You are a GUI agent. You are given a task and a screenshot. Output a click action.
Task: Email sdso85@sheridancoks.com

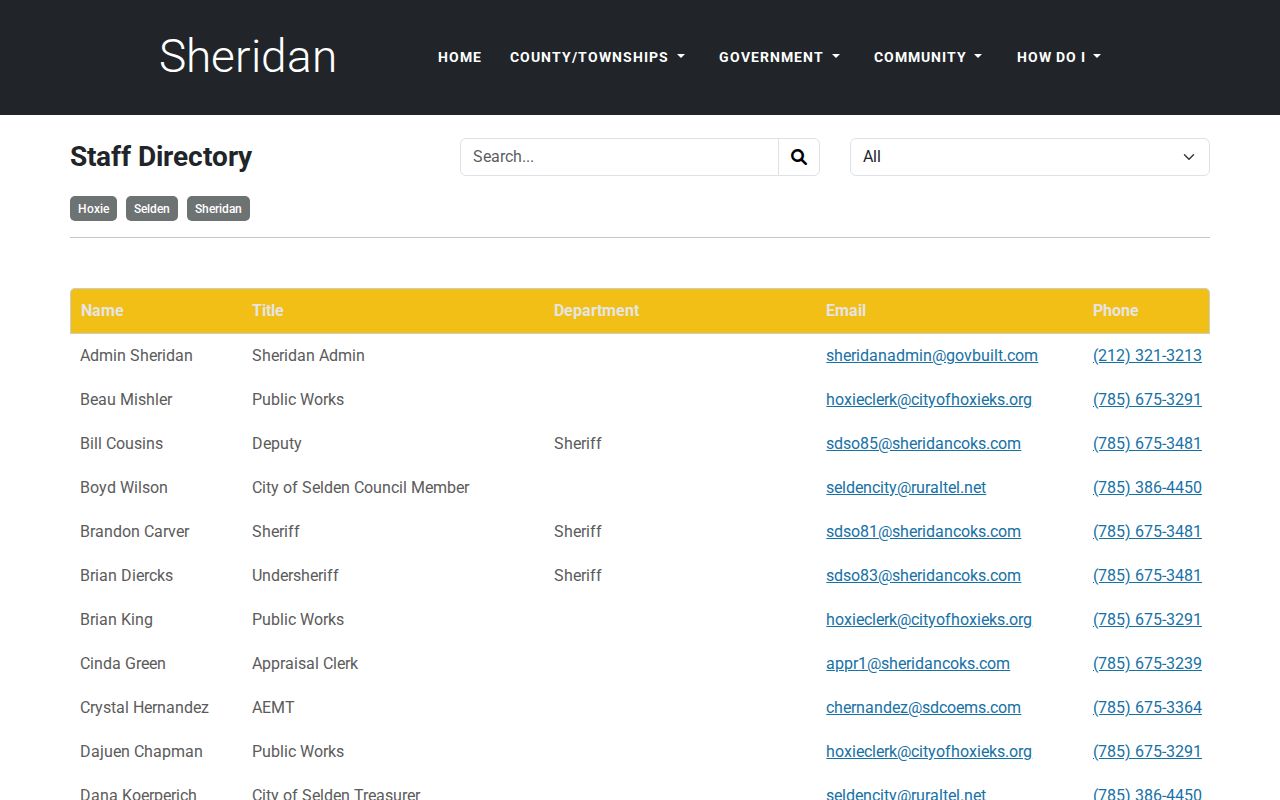pyautogui.click(x=923, y=443)
